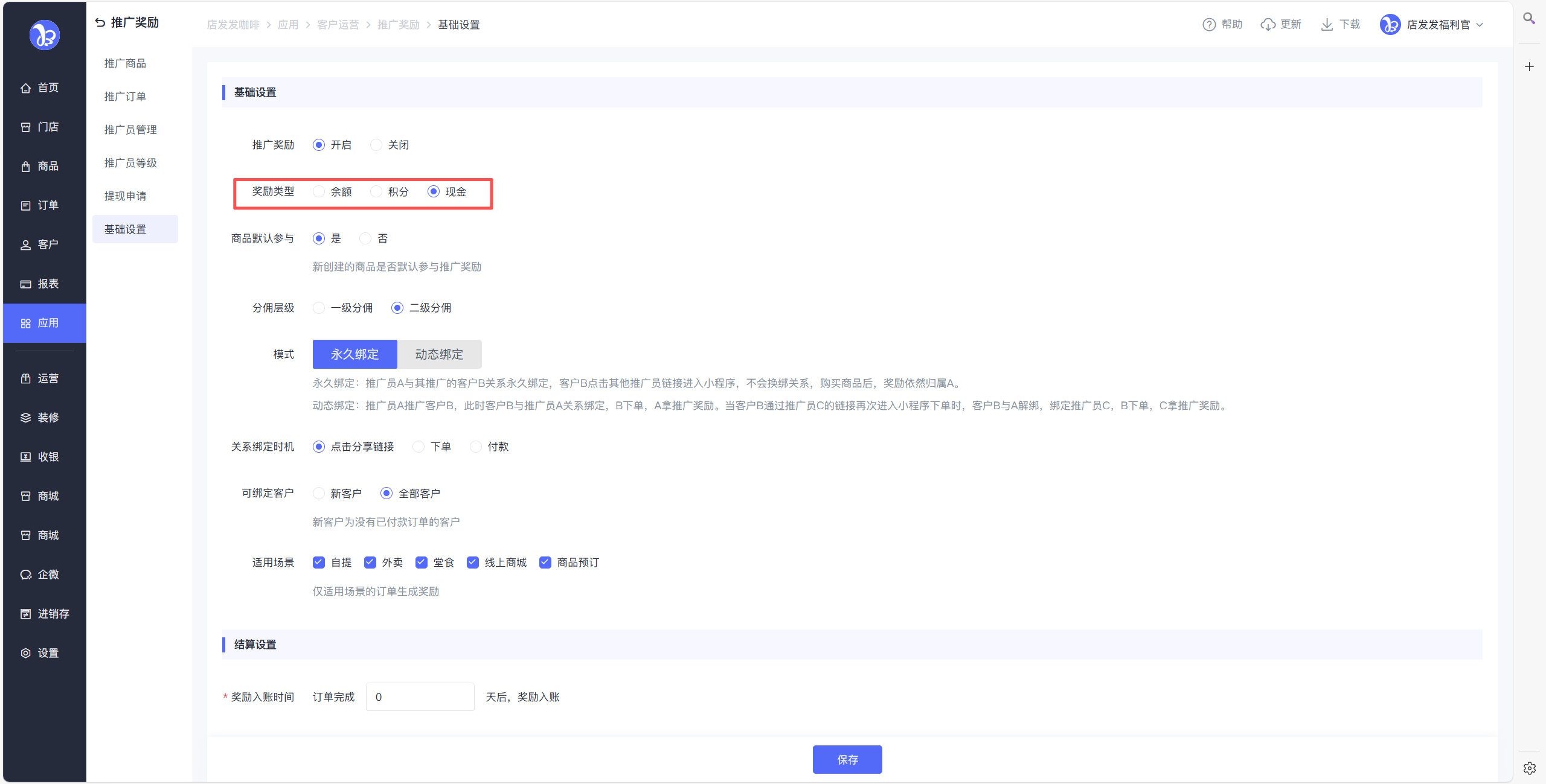Go to 提现申请 menu item

(x=125, y=196)
